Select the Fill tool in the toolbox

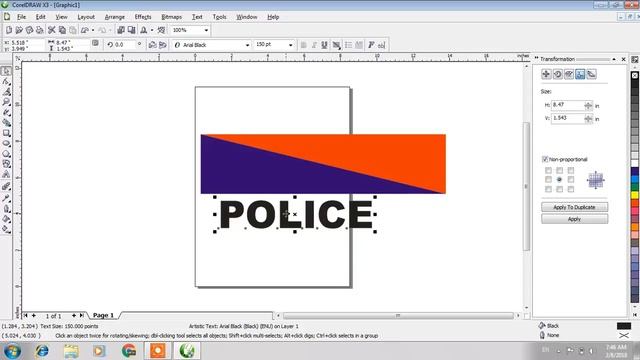[x=6, y=219]
